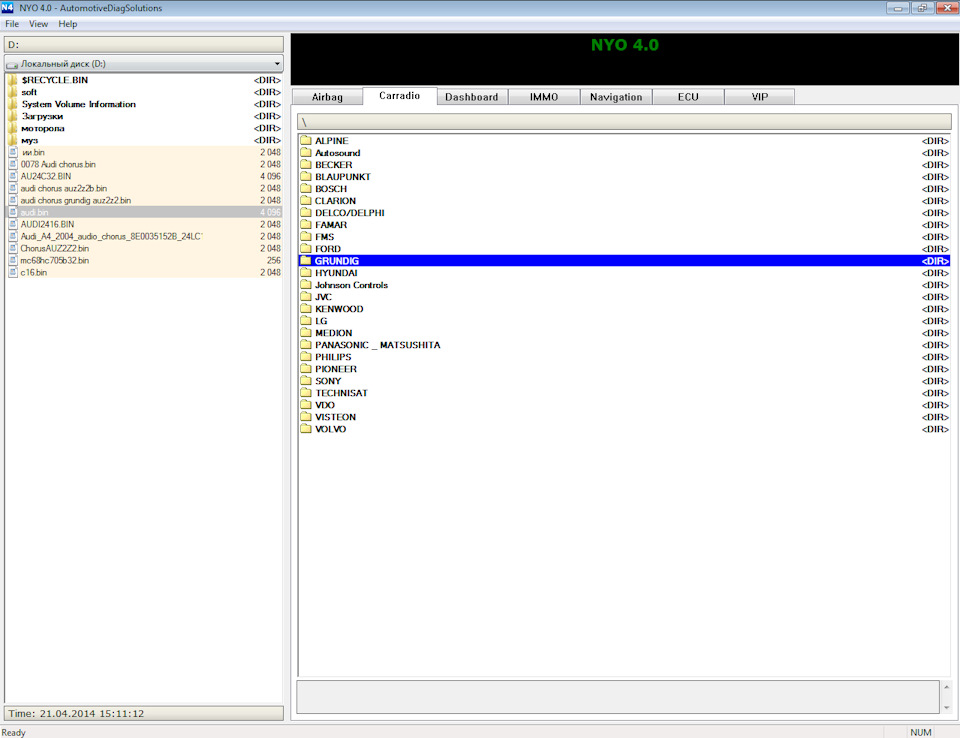
Task: Switch to the IMMO tab
Action: (544, 97)
